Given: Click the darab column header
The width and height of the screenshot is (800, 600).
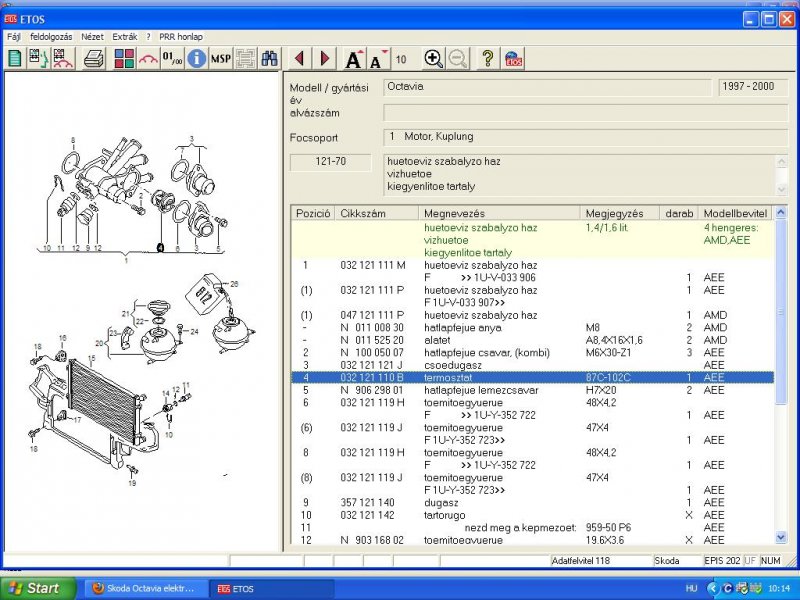Looking at the screenshot, I should click(x=679, y=213).
